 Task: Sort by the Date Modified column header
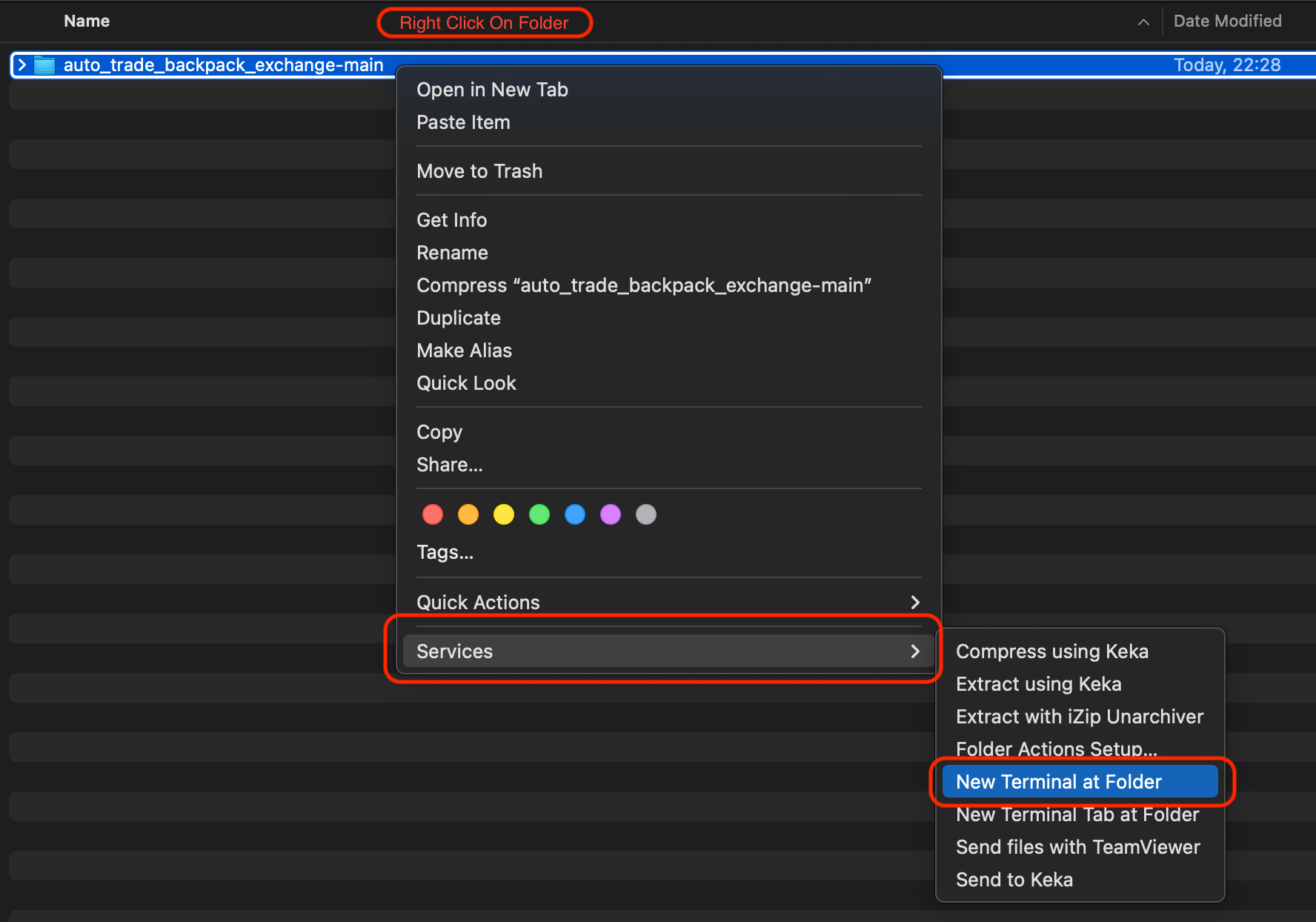1228,21
